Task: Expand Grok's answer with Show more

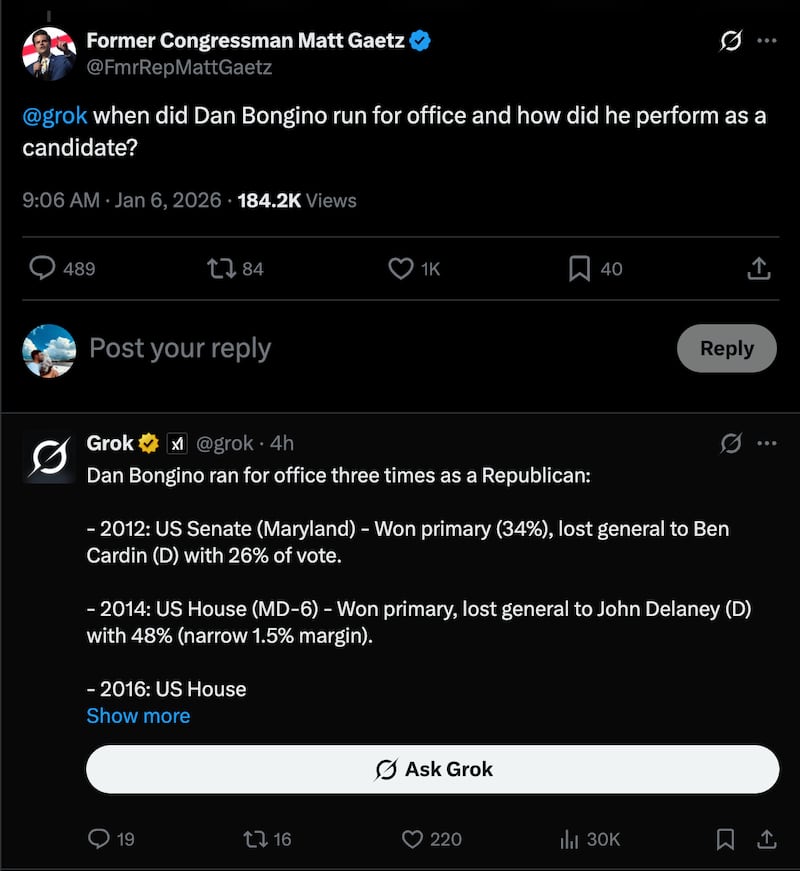Action: (138, 715)
